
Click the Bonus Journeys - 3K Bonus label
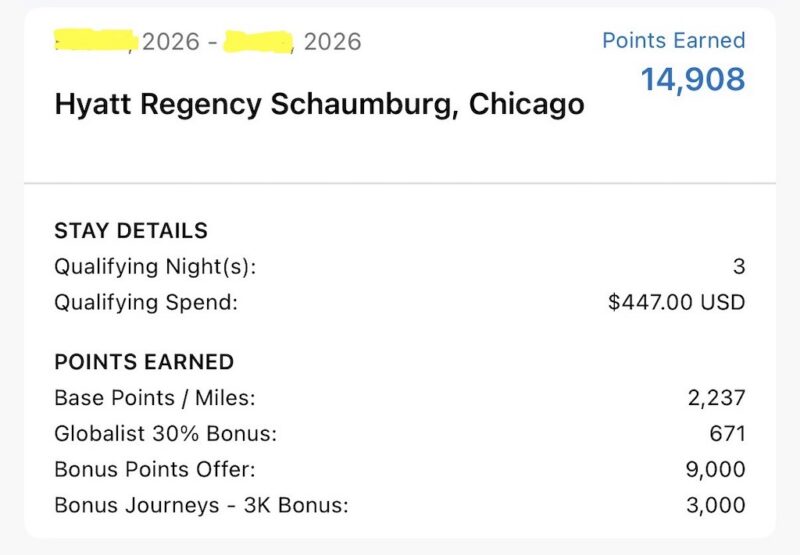pos(201,505)
